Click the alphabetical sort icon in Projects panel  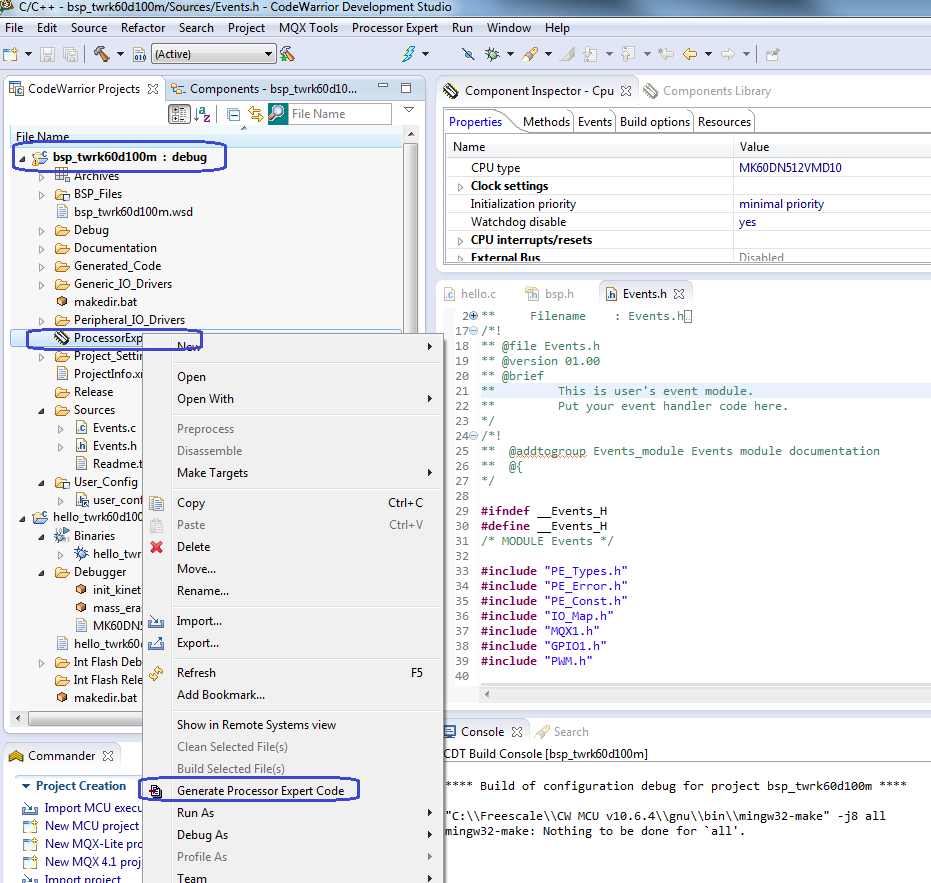click(x=202, y=114)
